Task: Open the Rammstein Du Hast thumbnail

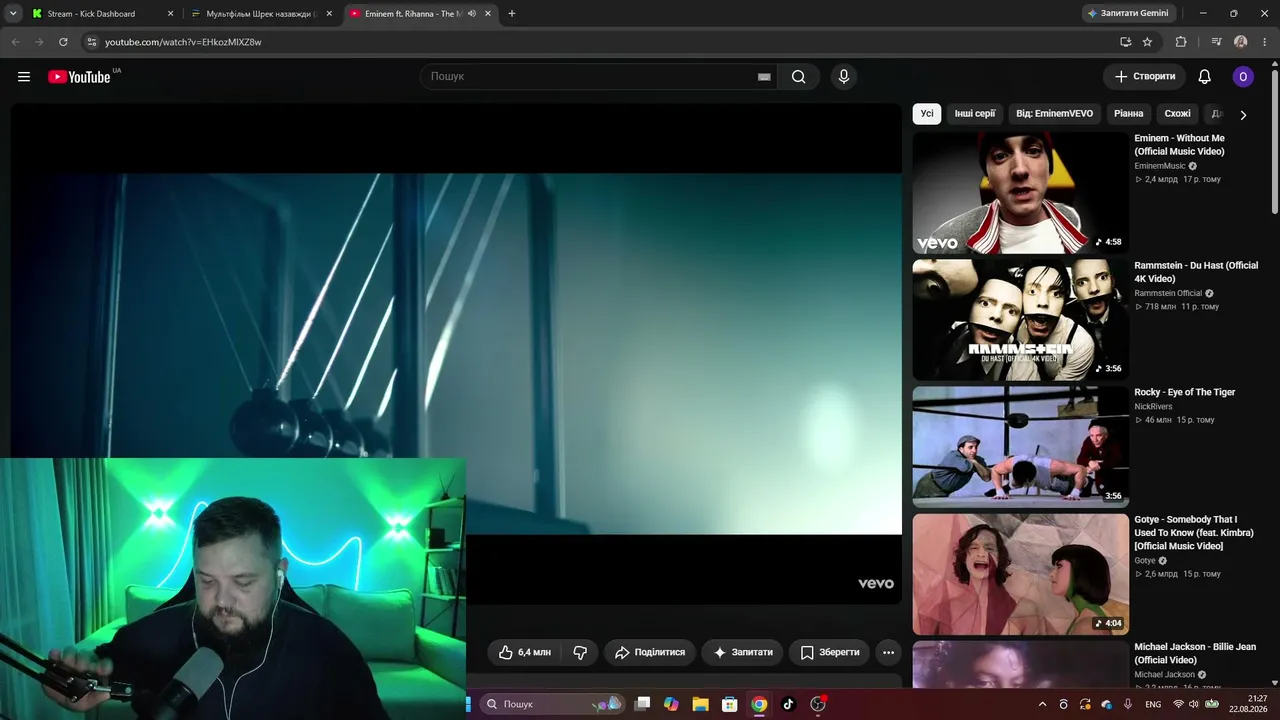Action: (x=1020, y=320)
